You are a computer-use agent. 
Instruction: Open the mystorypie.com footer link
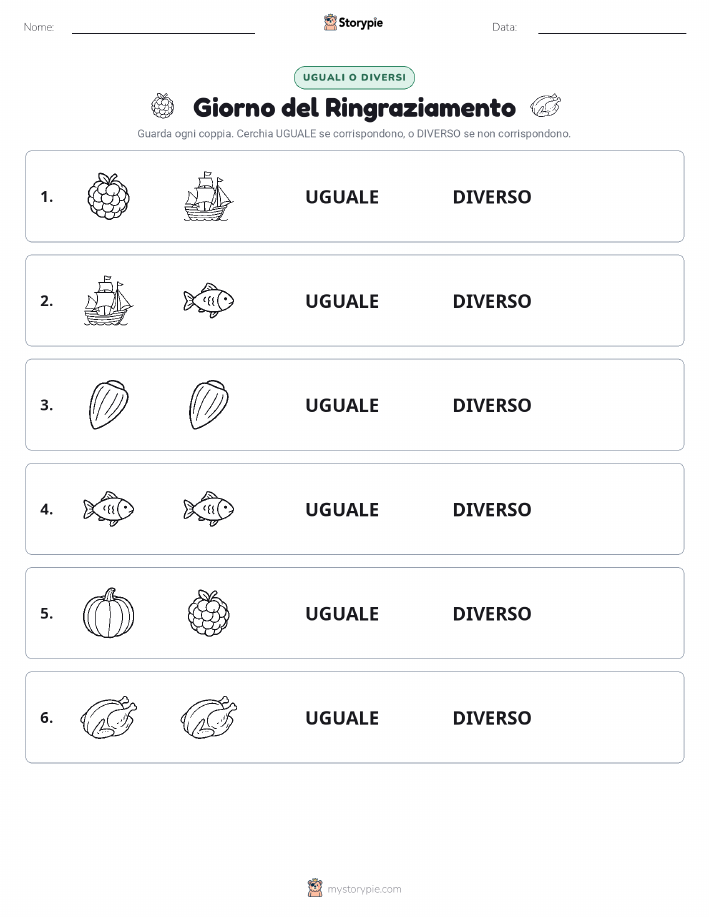pyautogui.click(x=354, y=888)
